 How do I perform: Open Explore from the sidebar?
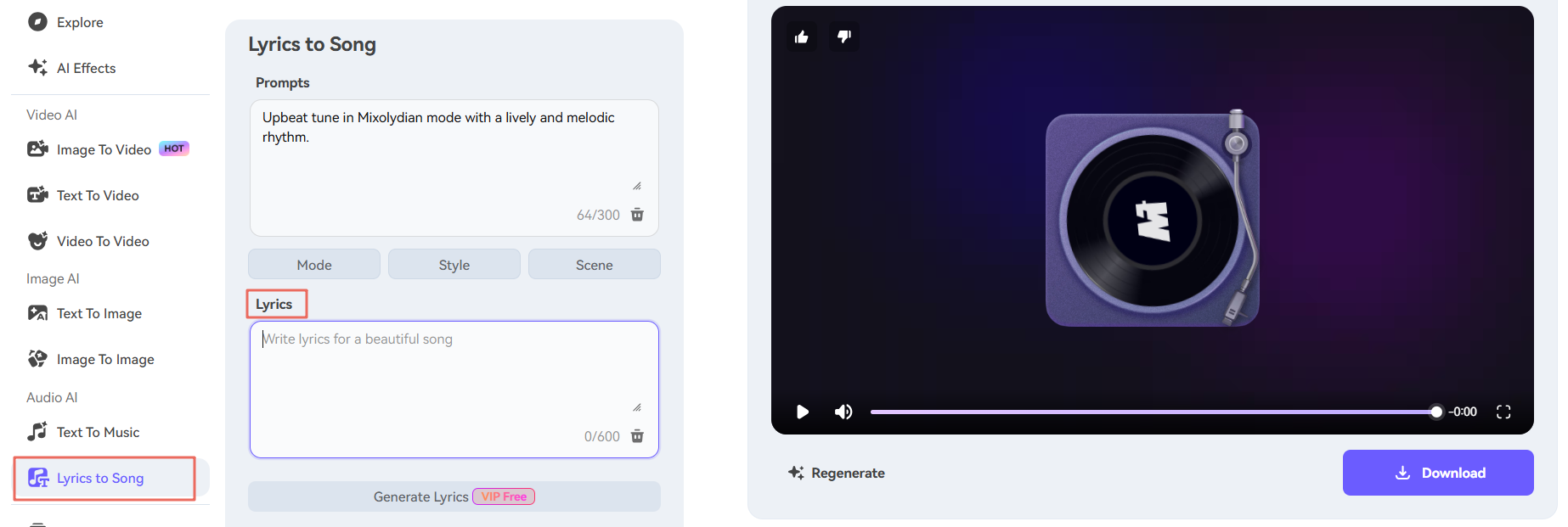coord(66,22)
